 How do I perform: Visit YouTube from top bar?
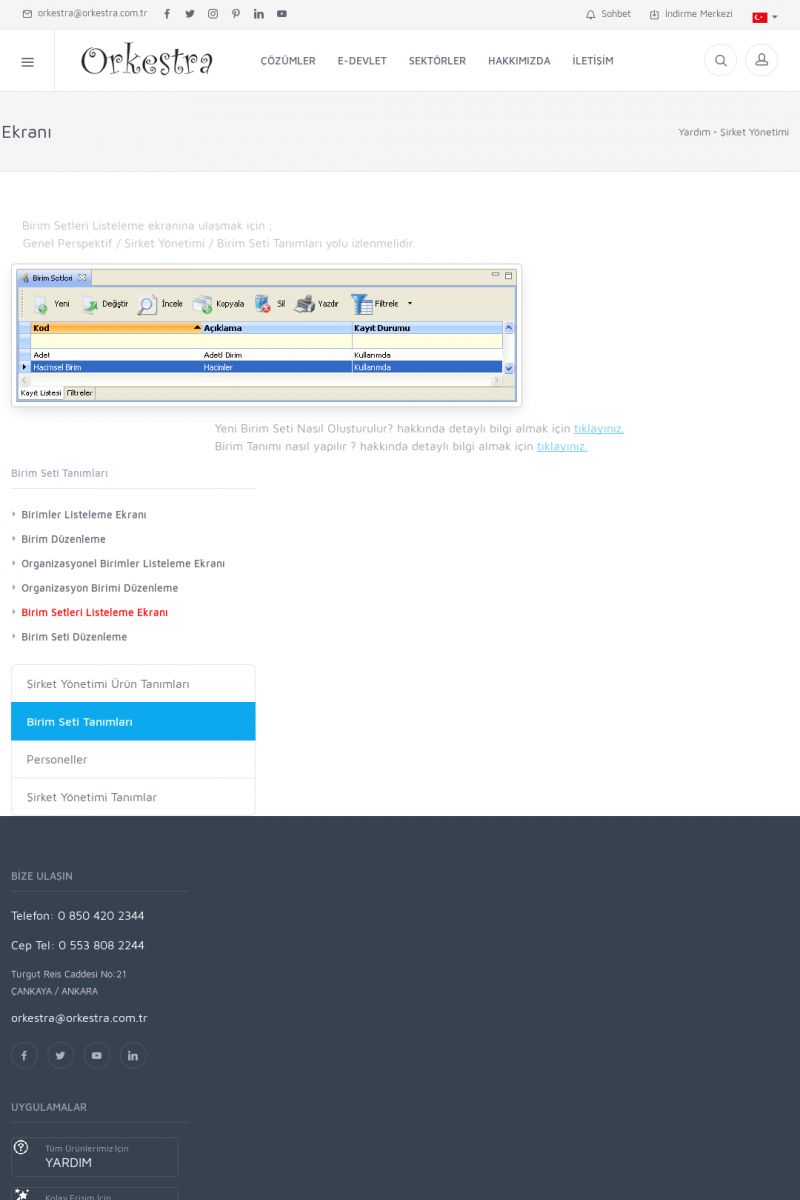[282, 14]
